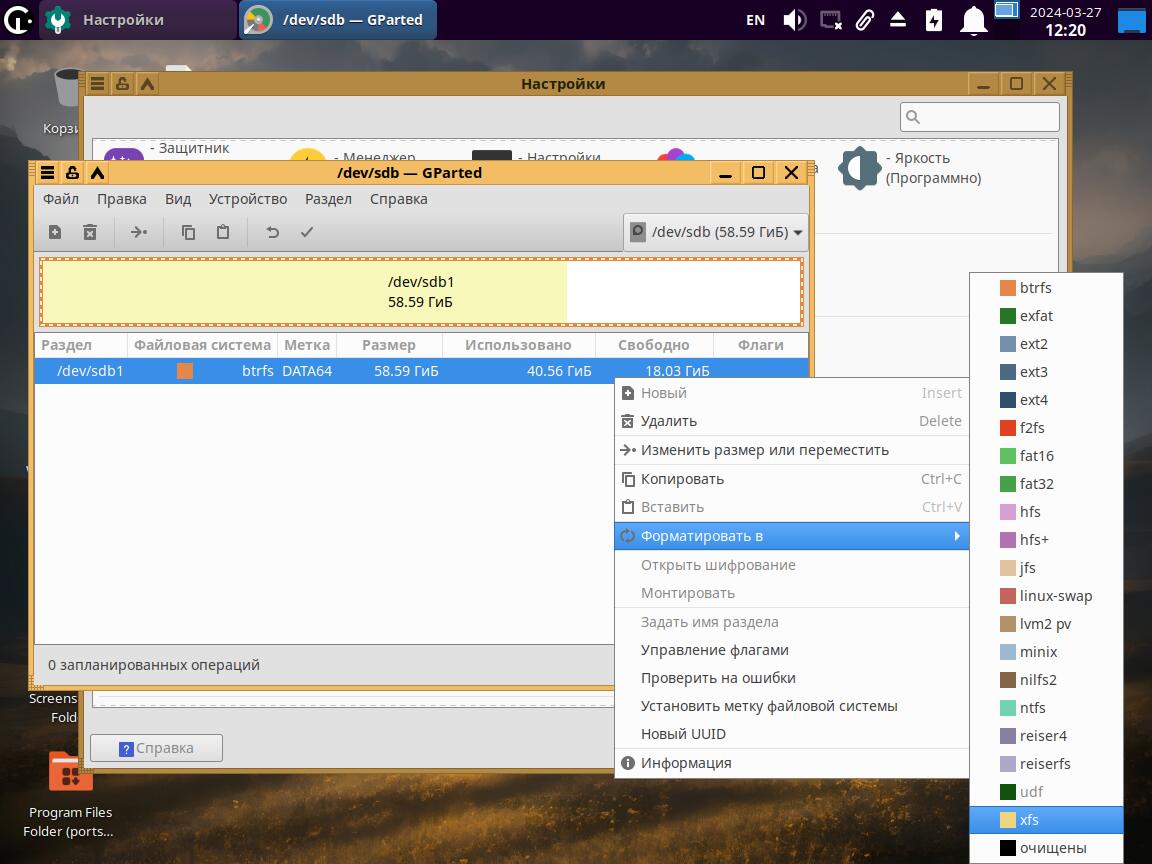Click the Метка column header

tap(306, 345)
